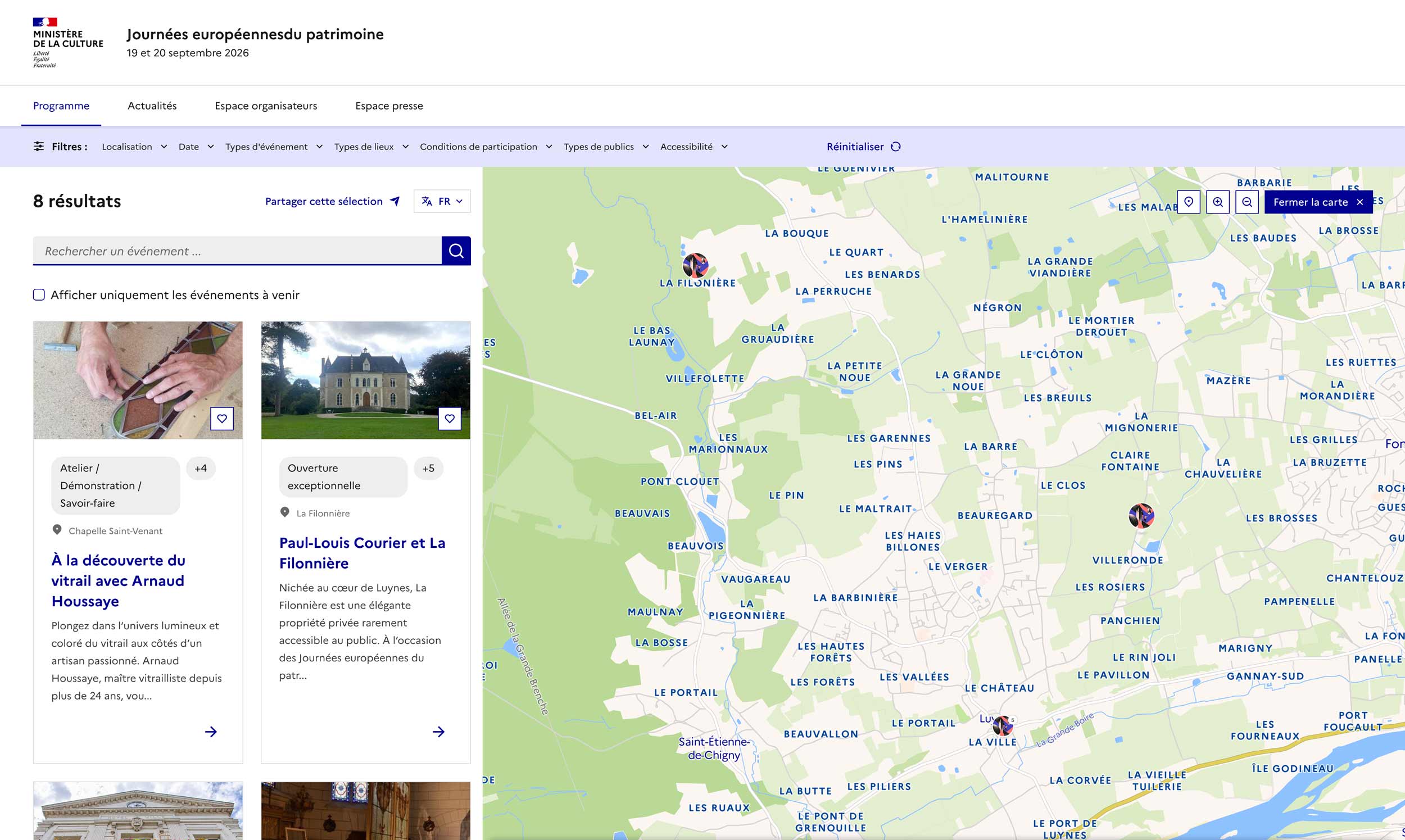The image size is (1405, 840).
Task: Click the 'Plongez dans l'univers lumineux' description
Action: coord(137,661)
